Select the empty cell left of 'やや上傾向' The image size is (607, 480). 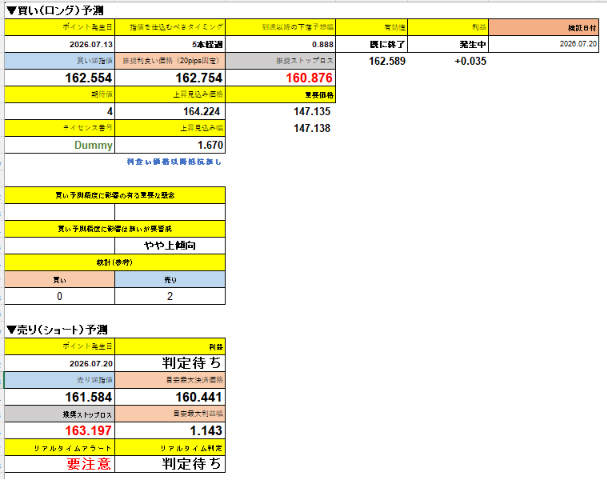pyautogui.click(x=60, y=245)
